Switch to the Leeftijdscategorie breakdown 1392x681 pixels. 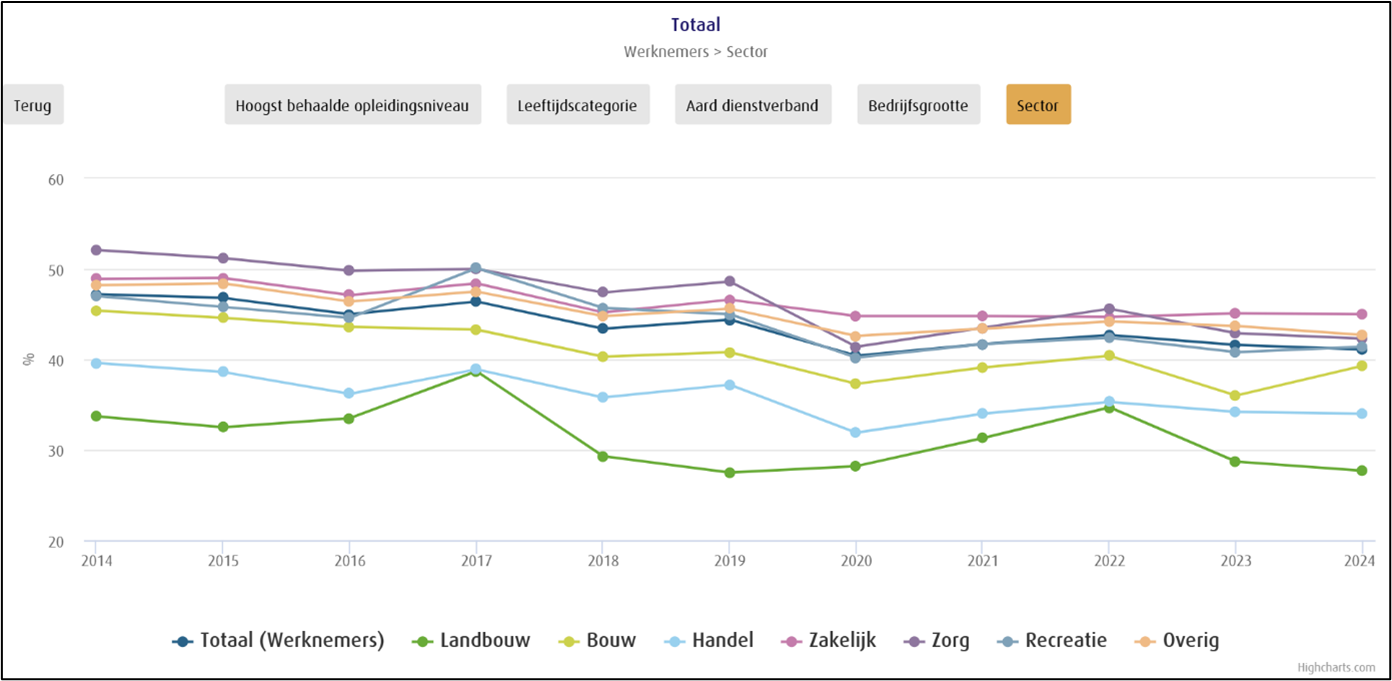(578, 104)
